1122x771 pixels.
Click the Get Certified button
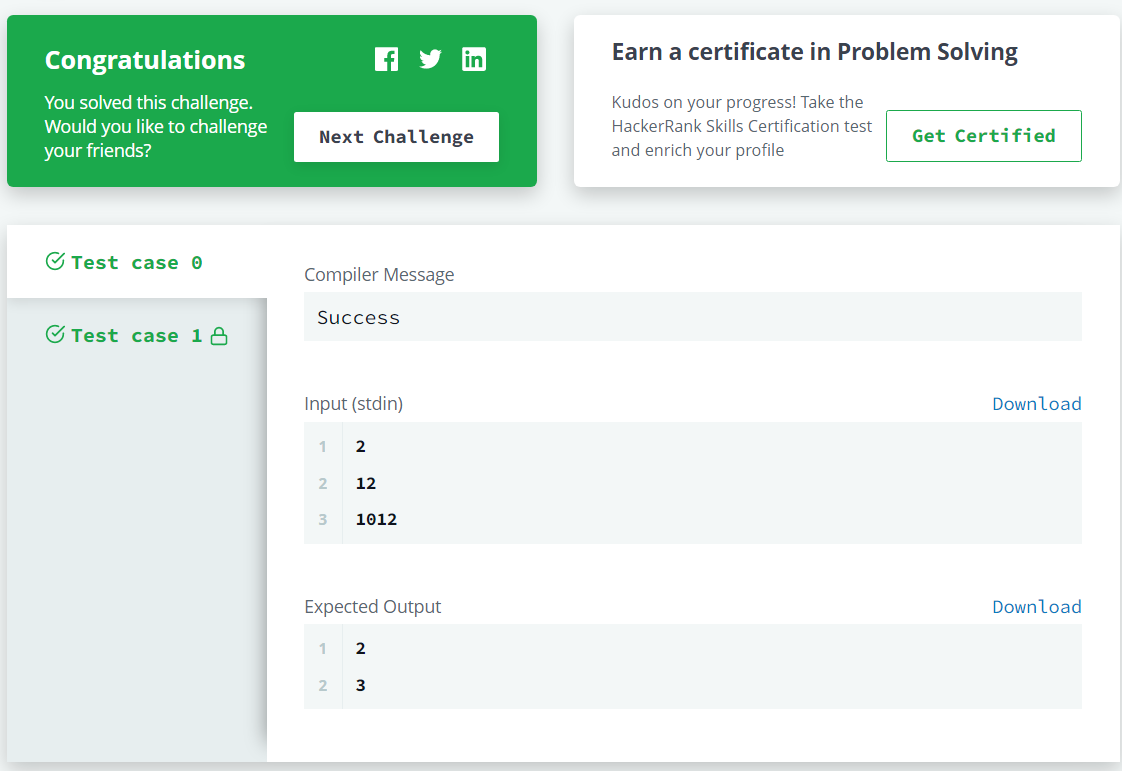(x=983, y=136)
